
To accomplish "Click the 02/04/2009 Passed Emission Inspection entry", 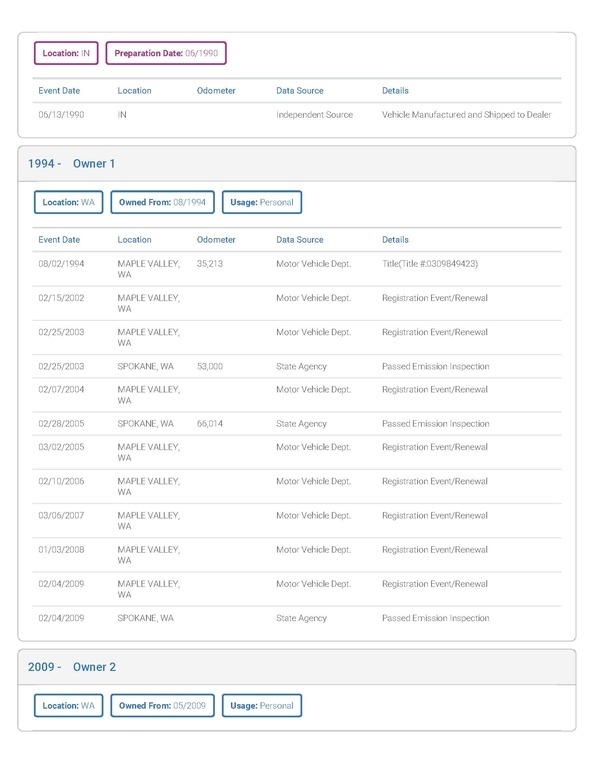I will (x=435, y=618).
